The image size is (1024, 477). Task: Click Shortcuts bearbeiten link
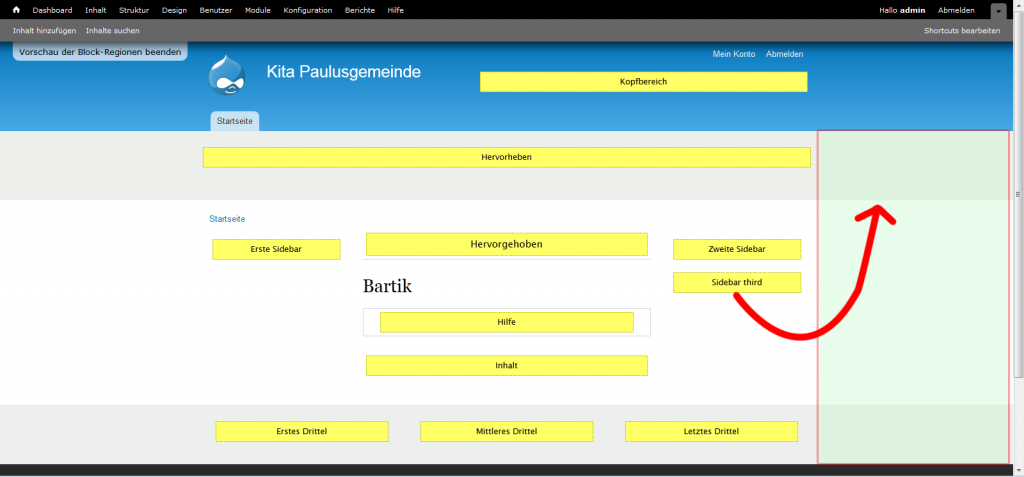point(962,31)
